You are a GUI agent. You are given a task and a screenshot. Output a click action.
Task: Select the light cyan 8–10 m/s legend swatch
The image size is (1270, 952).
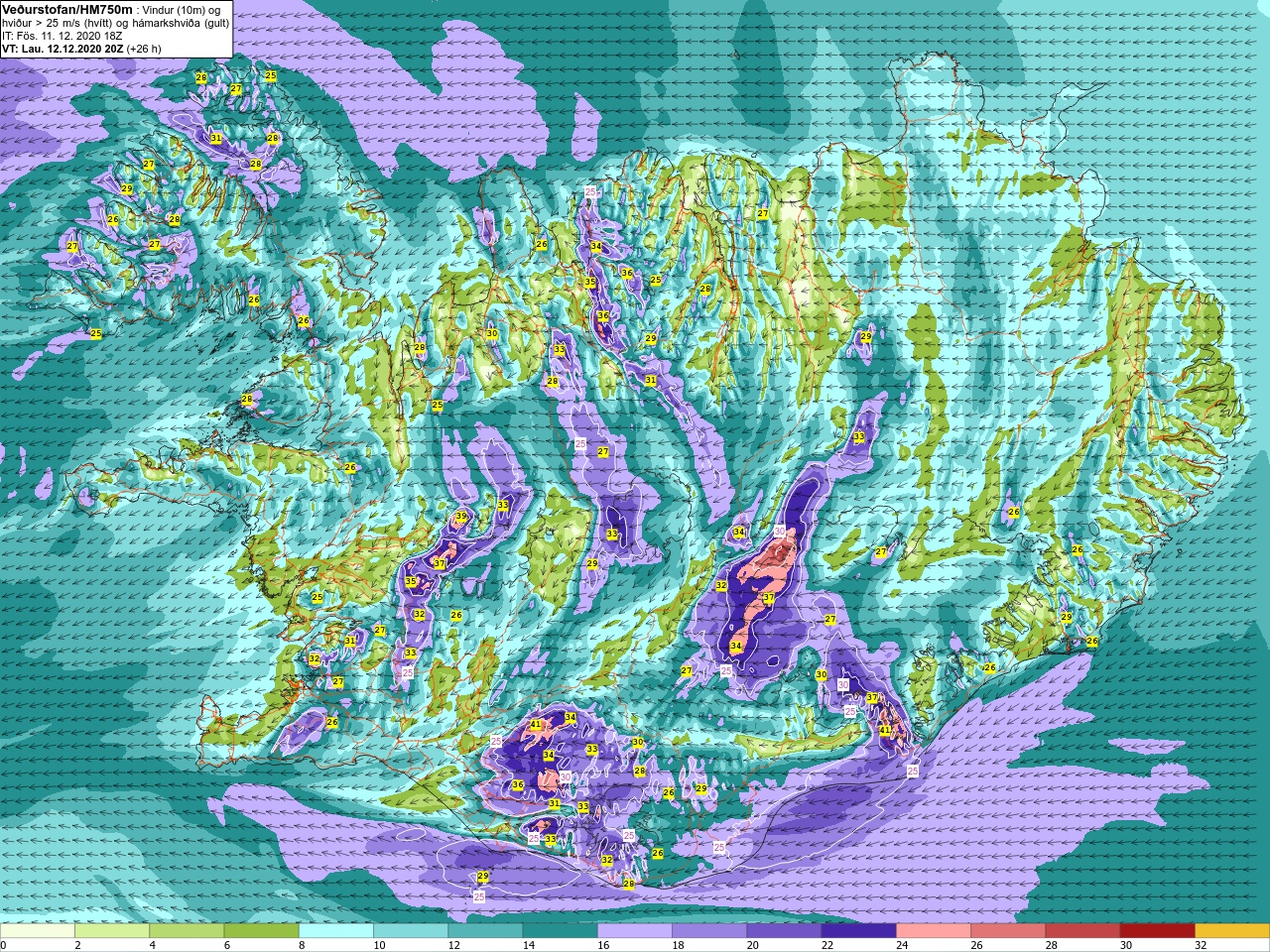pyautogui.click(x=336, y=931)
